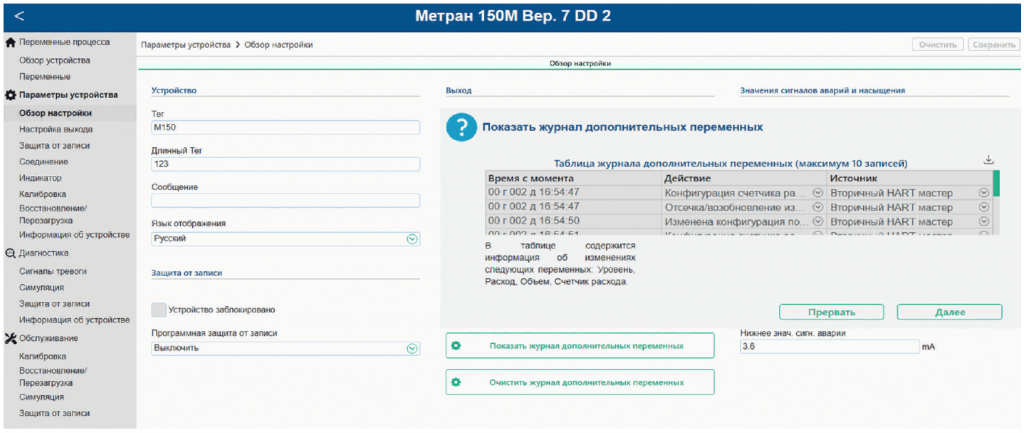This screenshot has height=433, width=1024.
Task: Open source dropdown in the Отсечка/возобновление row
Action: click(x=984, y=207)
